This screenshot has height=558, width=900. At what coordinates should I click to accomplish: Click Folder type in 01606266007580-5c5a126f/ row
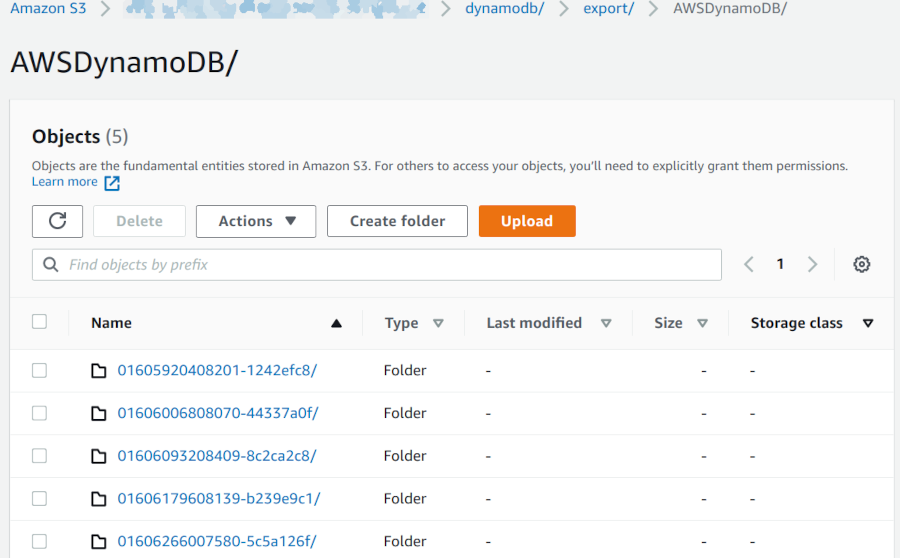[x=405, y=541]
